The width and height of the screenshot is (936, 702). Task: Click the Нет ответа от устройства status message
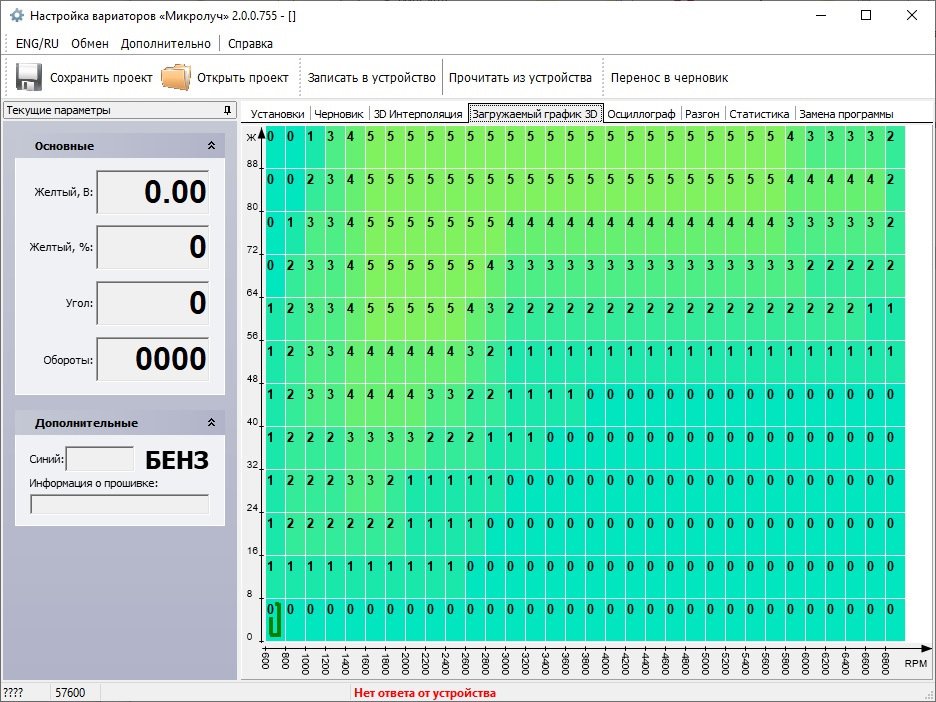tap(425, 693)
